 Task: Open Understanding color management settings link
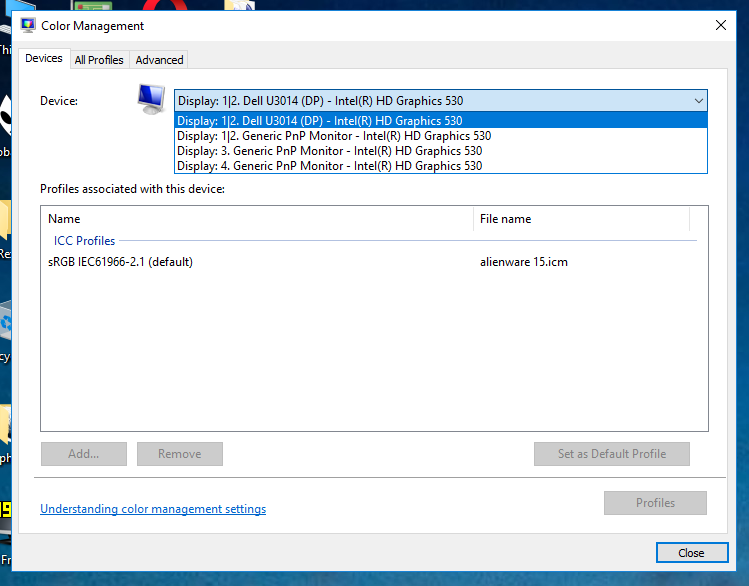pyautogui.click(x=153, y=509)
